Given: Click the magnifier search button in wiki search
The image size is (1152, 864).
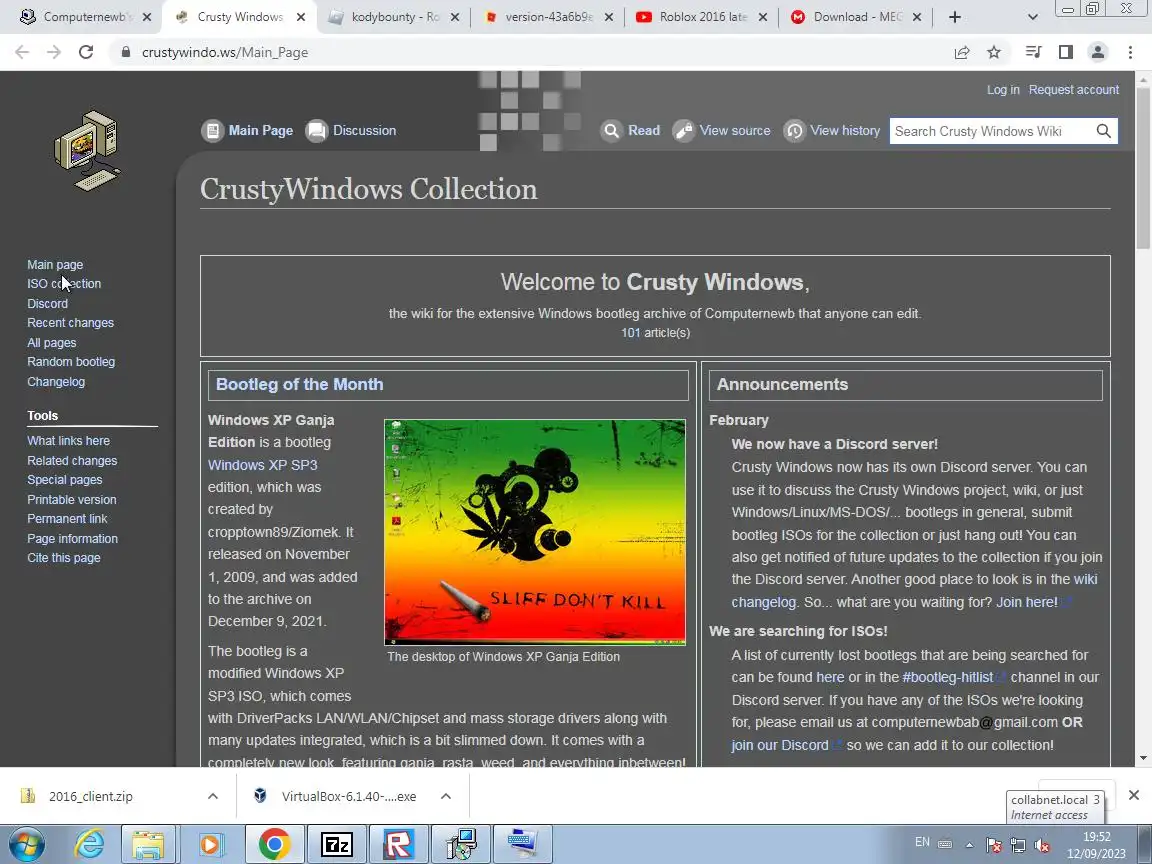Looking at the screenshot, I should (1103, 131).
